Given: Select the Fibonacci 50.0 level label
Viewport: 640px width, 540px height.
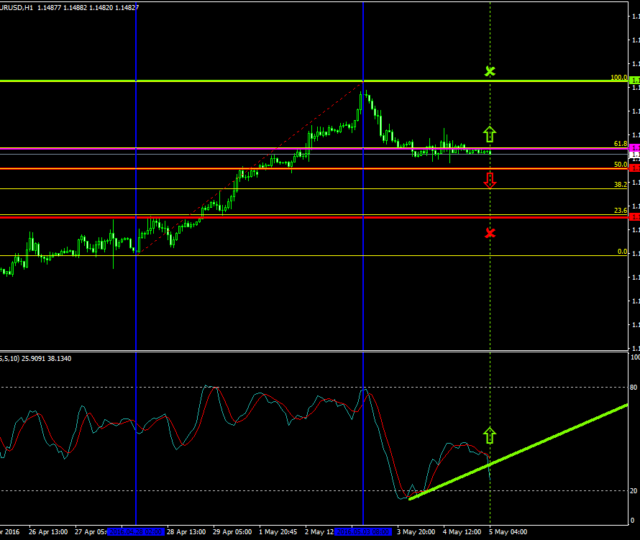Looking at the screenshot, I should pos(620,164).
